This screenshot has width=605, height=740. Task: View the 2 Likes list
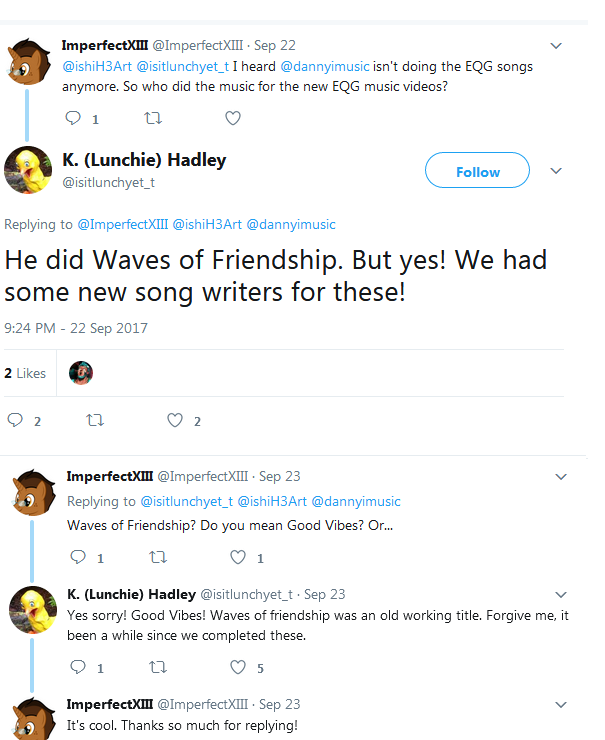click(25, 373)
